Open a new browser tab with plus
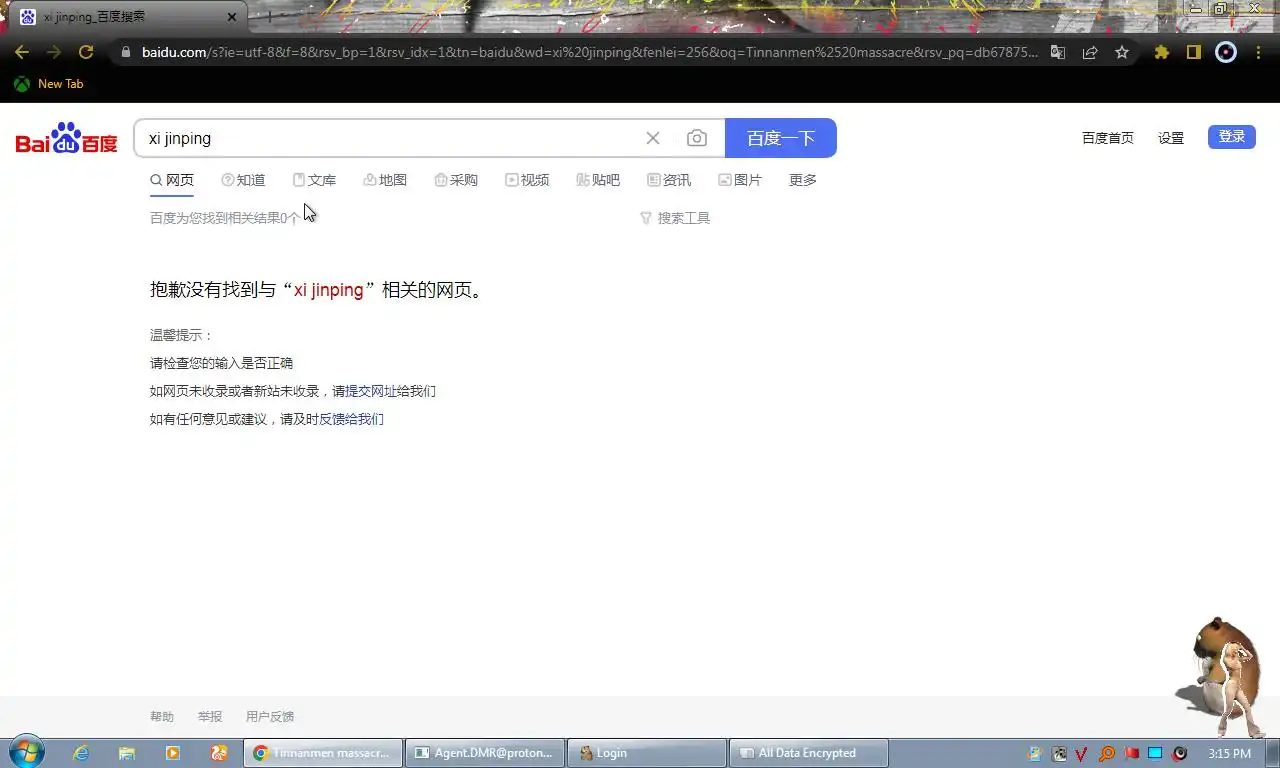Screen dimensions: 1280x768 tap(268, 17)
